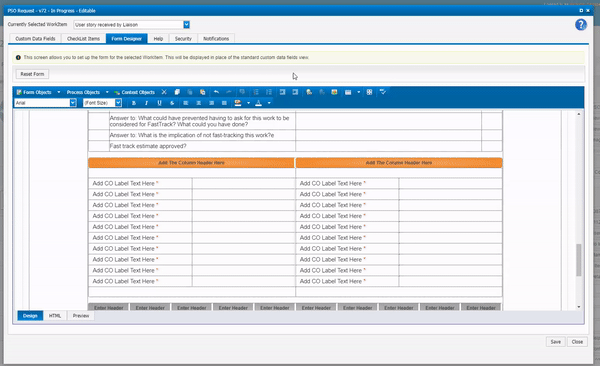Expand the Currently Selected WorkItem dropdown
The height and width of the screenshot is (366, 600).
[186, 25]
